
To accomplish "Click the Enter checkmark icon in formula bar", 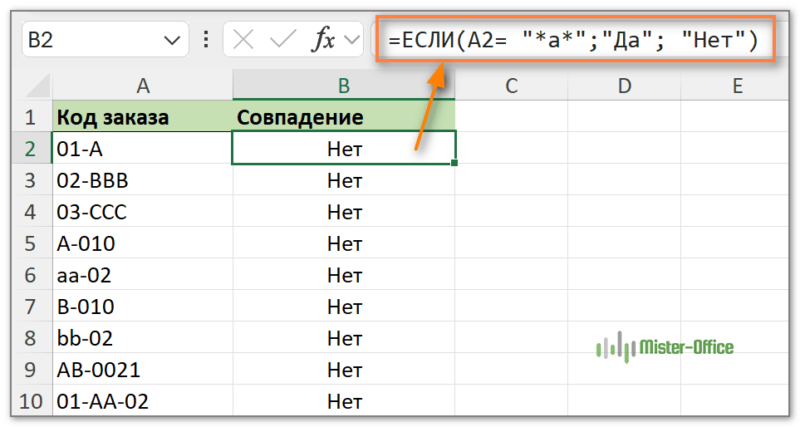I will click(284, 41).
